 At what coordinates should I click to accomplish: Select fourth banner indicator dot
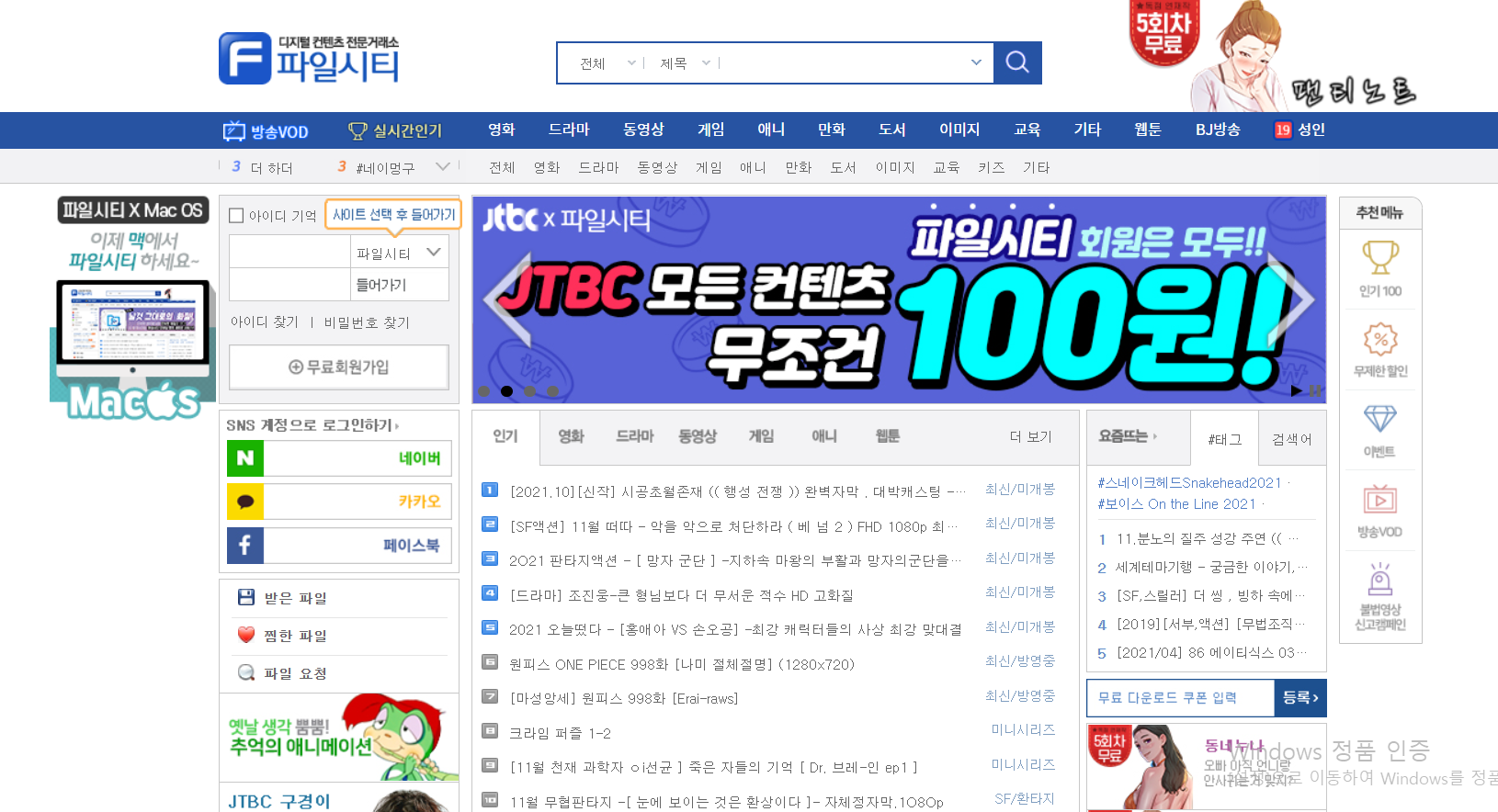tap(552, 390)
